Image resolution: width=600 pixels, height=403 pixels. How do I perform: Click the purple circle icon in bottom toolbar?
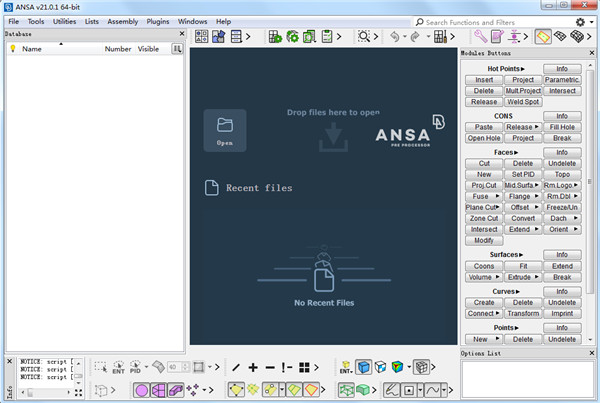tap(141, 388)
